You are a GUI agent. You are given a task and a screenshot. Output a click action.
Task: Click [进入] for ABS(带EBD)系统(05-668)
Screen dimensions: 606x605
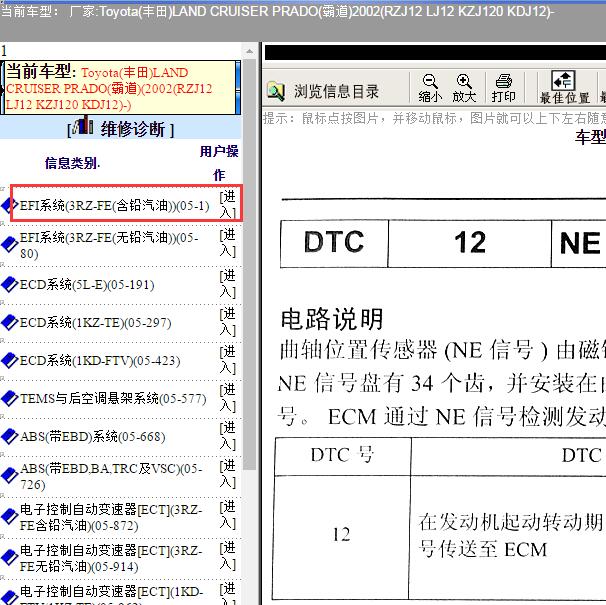pyautogui.click(x=228, y=436)
